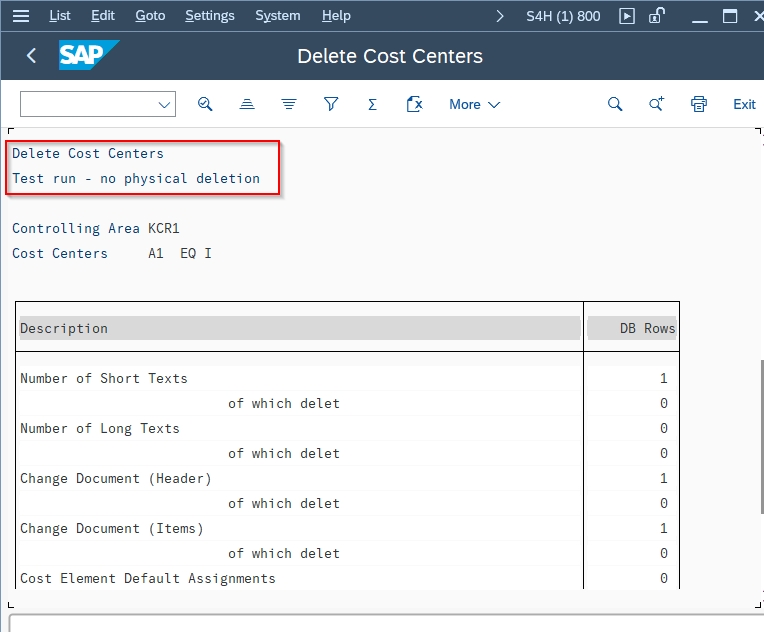Open the Set Filter funnel icon
Viewport: 764px width, 632px height.
point(331,104)
